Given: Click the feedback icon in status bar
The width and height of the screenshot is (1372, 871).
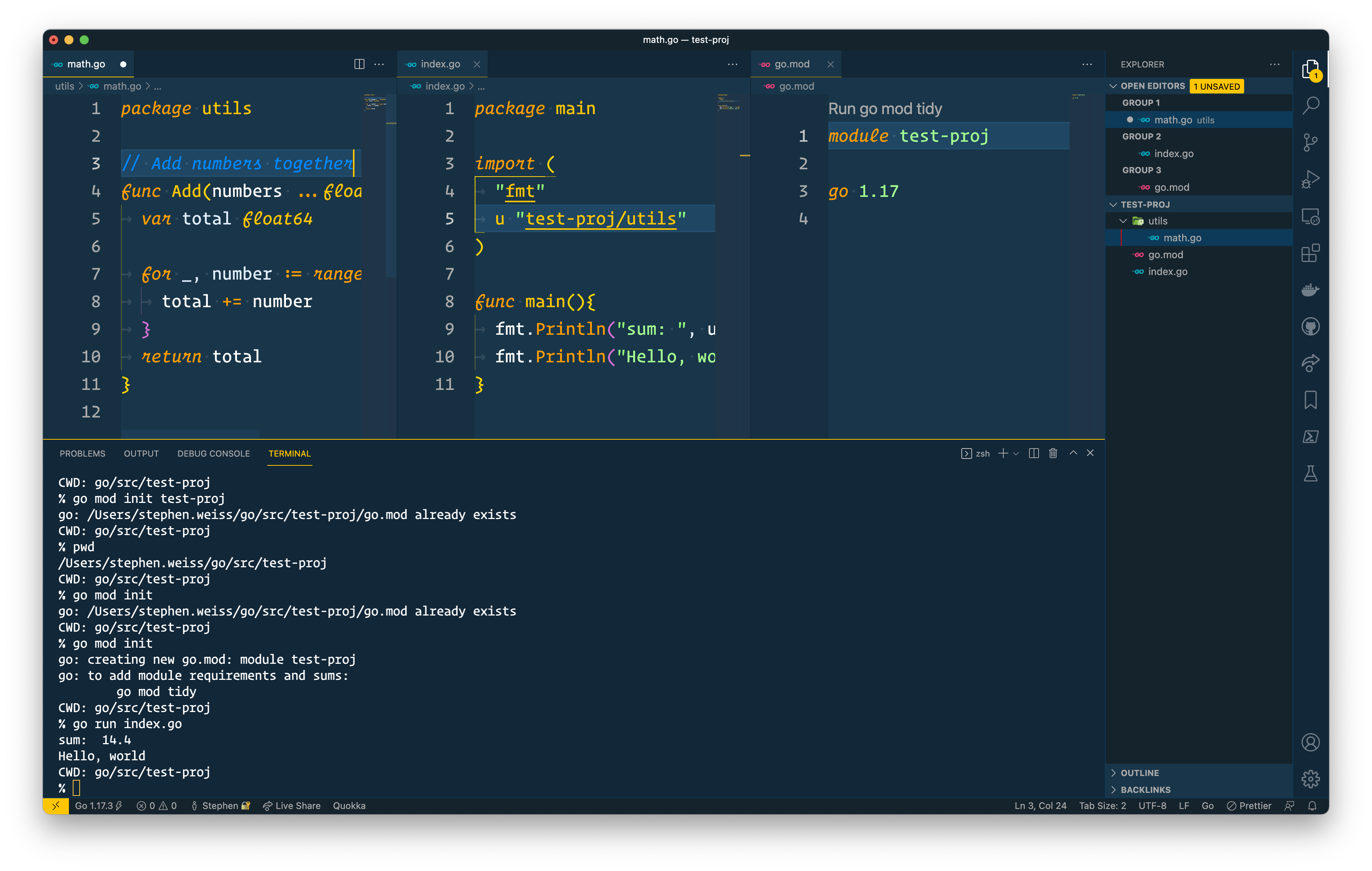Looking at the screenshot, I should click(x=1289, y=806).
